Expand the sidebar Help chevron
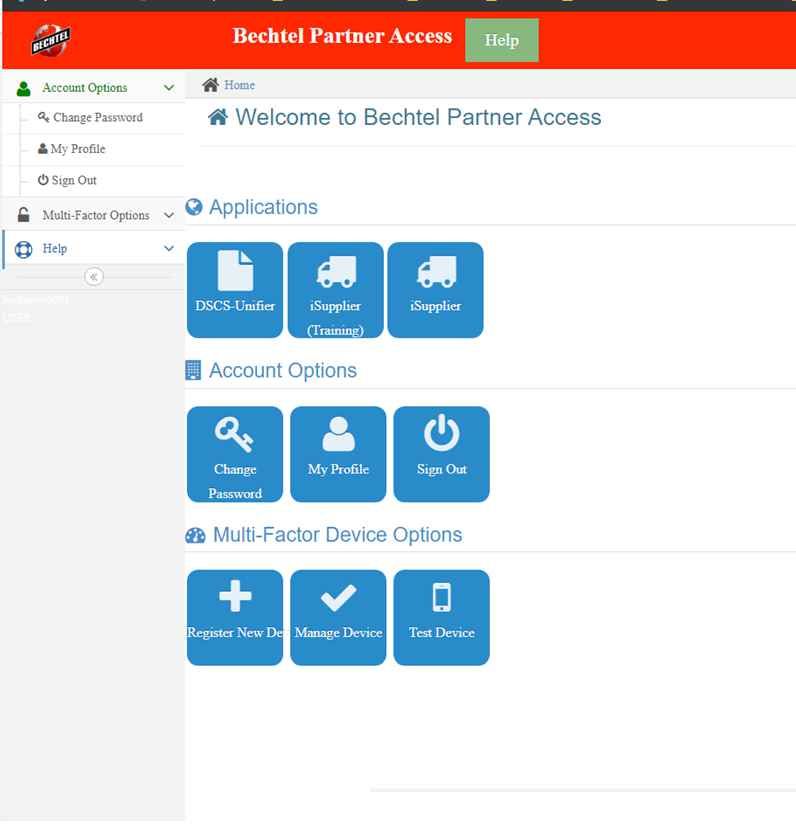The width and height of the screenshot is (796, 840). (x=169, y=248)
